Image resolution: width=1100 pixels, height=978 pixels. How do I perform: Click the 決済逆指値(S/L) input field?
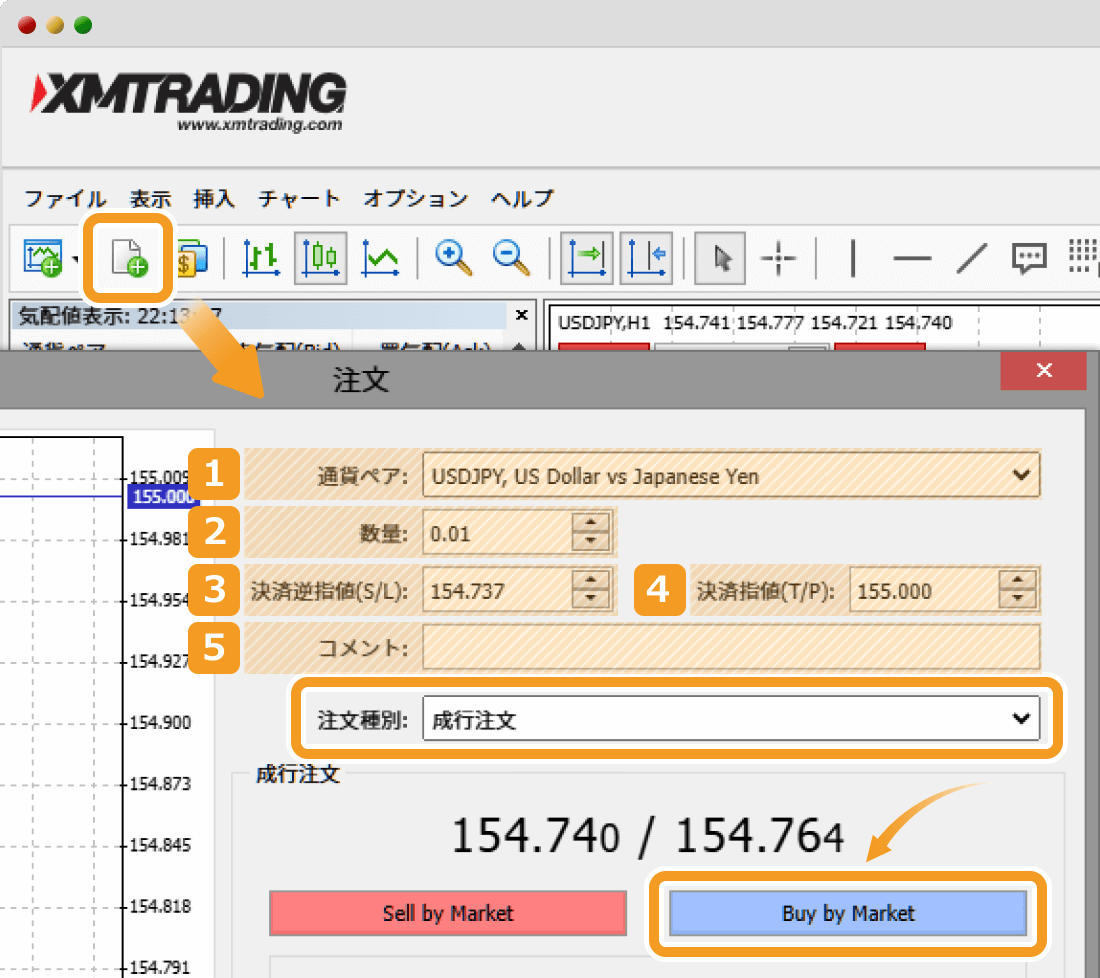pyautogui.click(x=497, y=591)
